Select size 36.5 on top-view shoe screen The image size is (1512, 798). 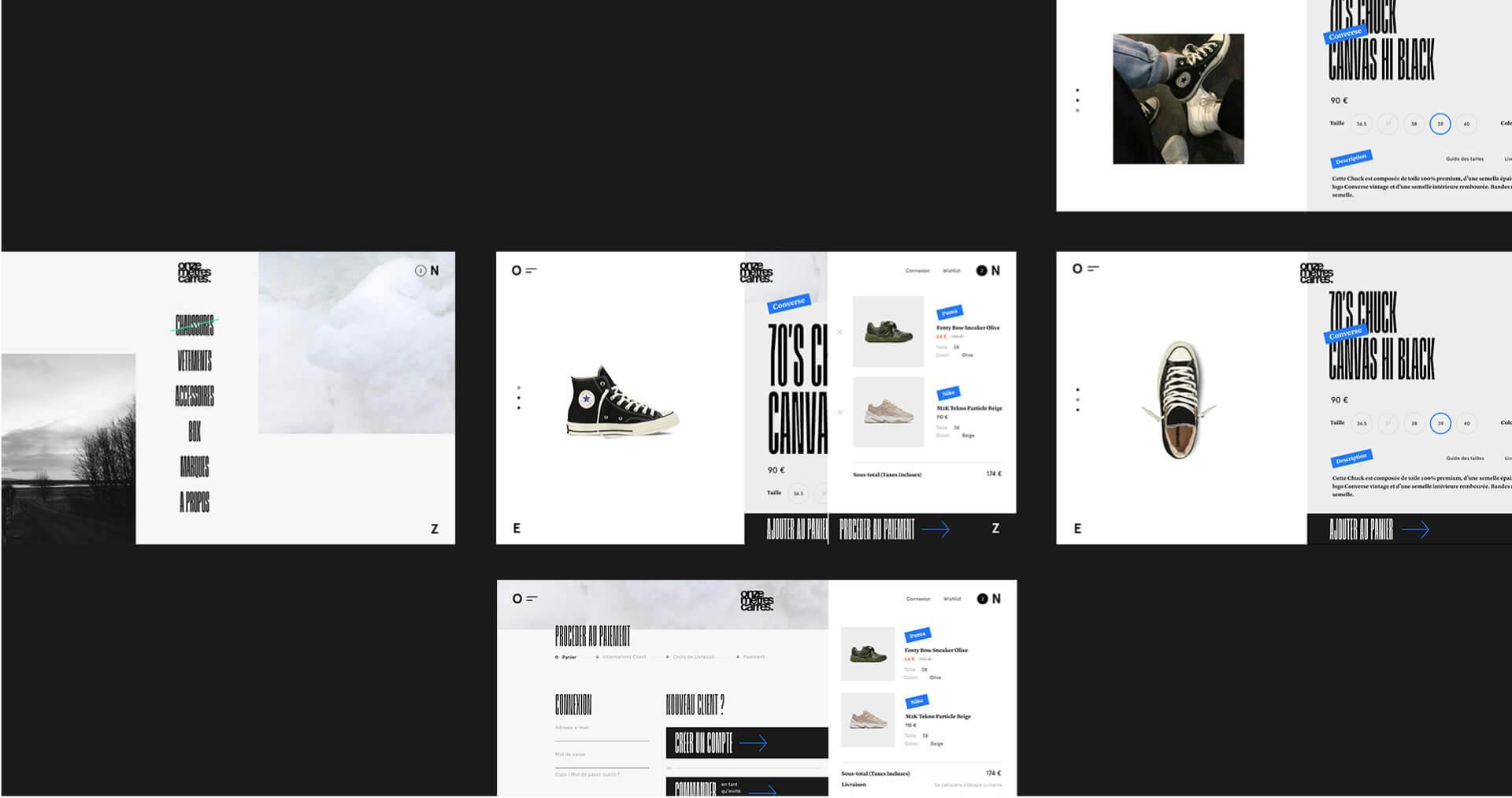click(1362, 423)
